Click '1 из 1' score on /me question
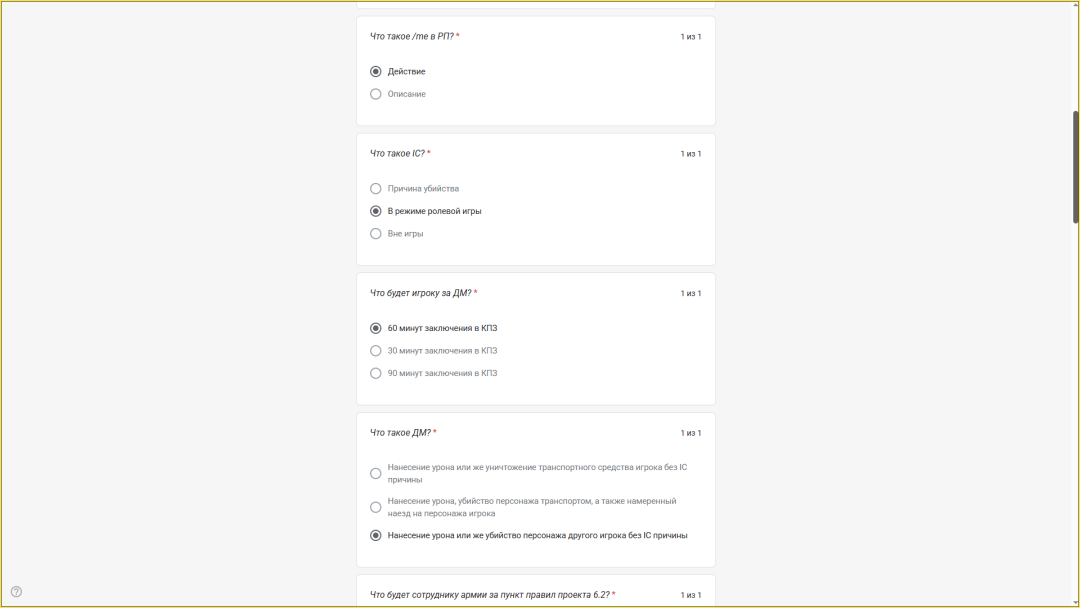The height and width of the screenshot is (608, 1080). [691, 37]
